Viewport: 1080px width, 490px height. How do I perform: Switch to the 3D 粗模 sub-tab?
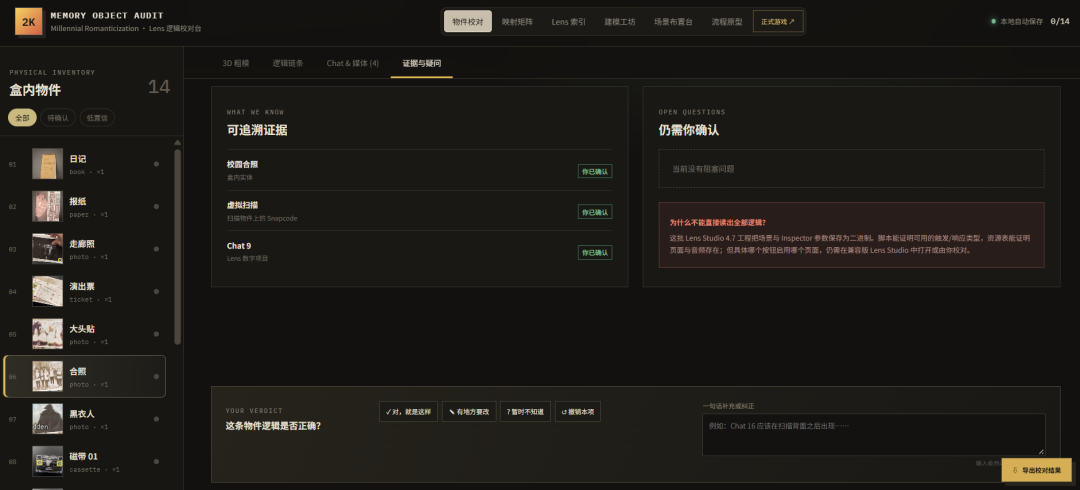pyautogui.click(x=236, y=63)
